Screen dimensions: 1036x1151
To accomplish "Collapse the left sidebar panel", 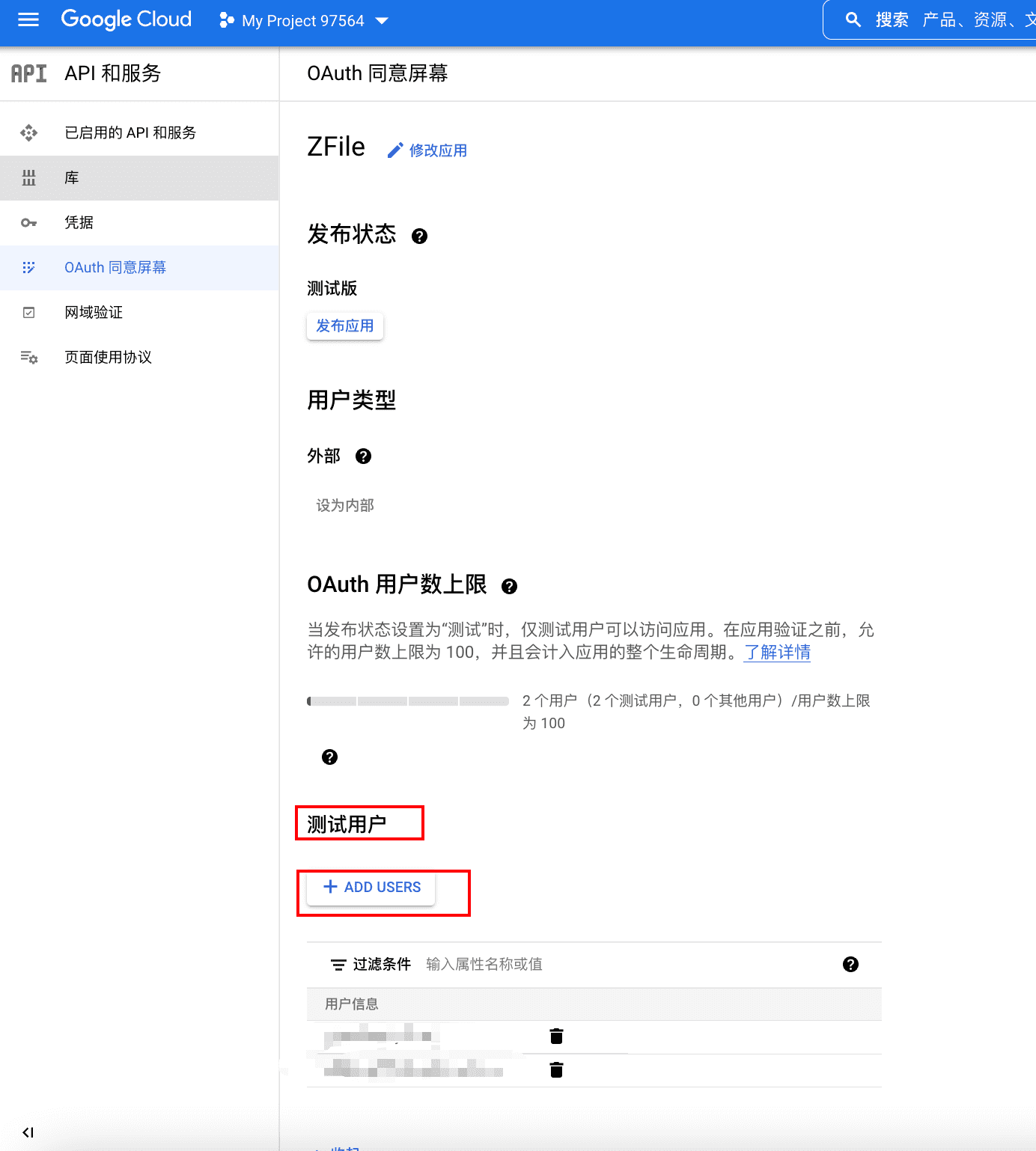I will [x=28, y=1132].
